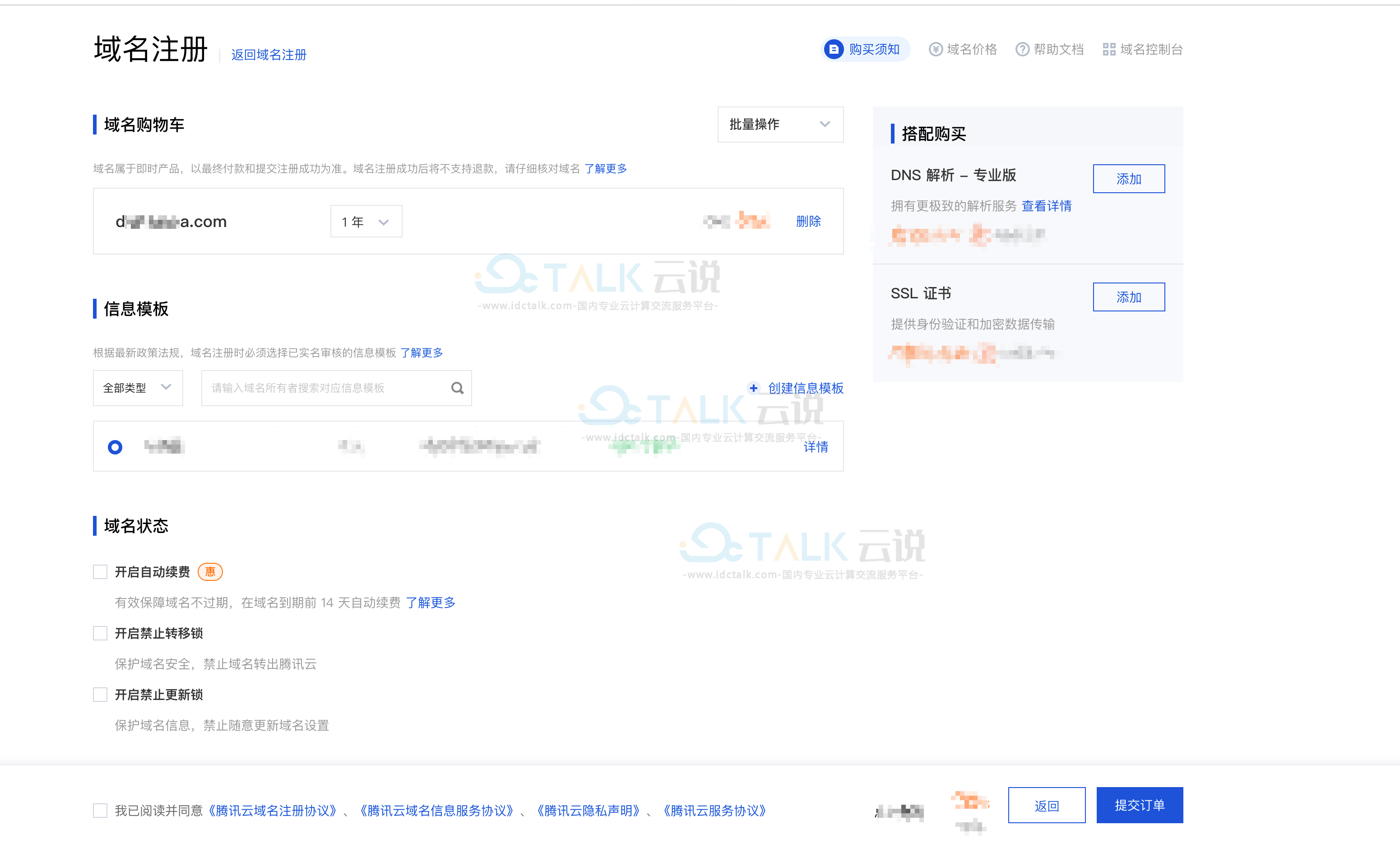Open the 1 年 registration period dropdown

(x=366, y=221)
